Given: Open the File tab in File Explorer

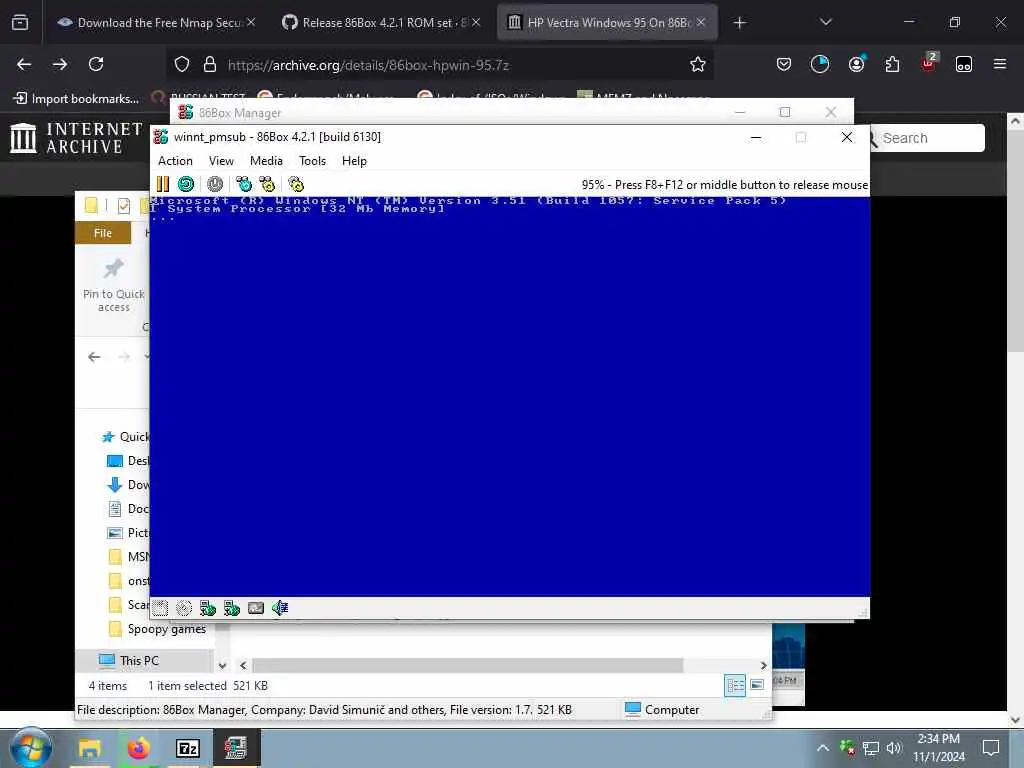Looking at the screenshot, I should (103, 233).
